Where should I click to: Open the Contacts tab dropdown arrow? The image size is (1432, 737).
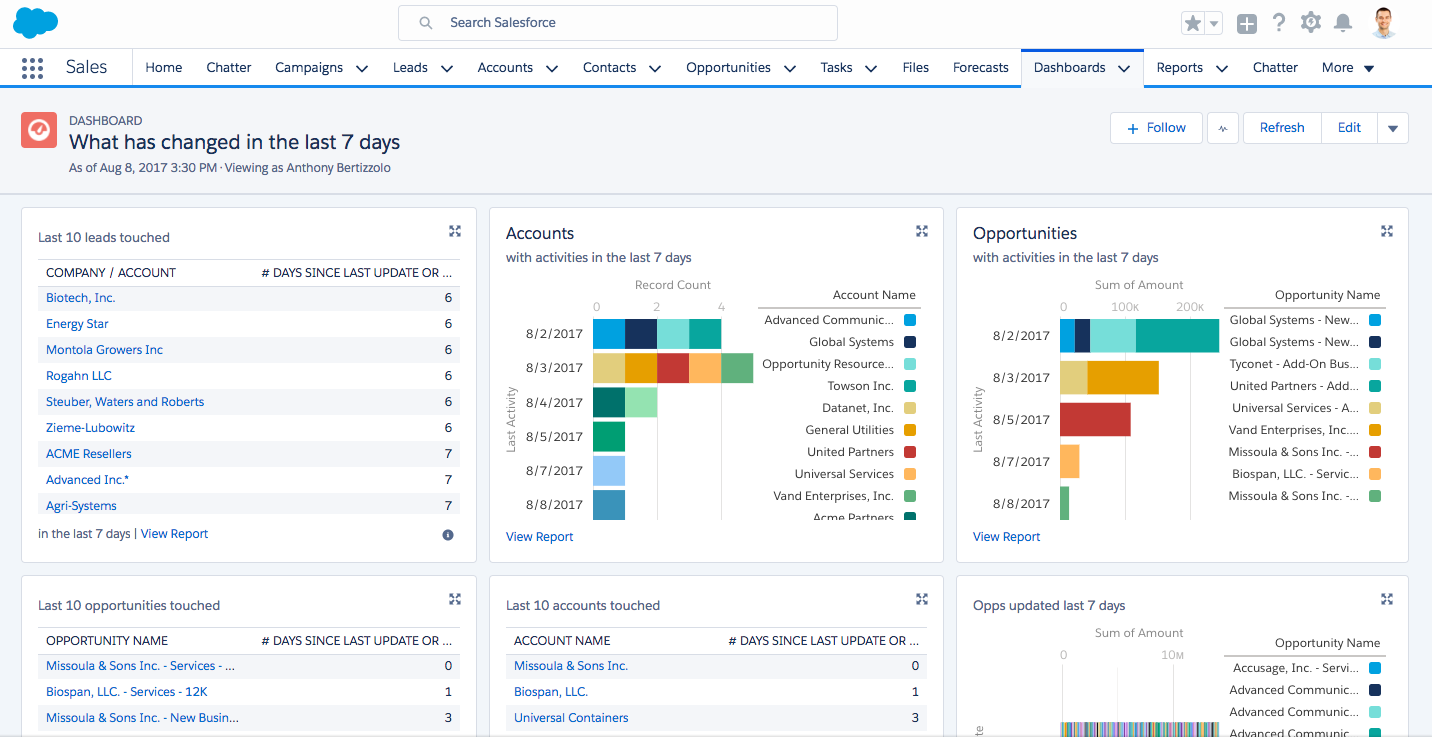pos(655,68)
